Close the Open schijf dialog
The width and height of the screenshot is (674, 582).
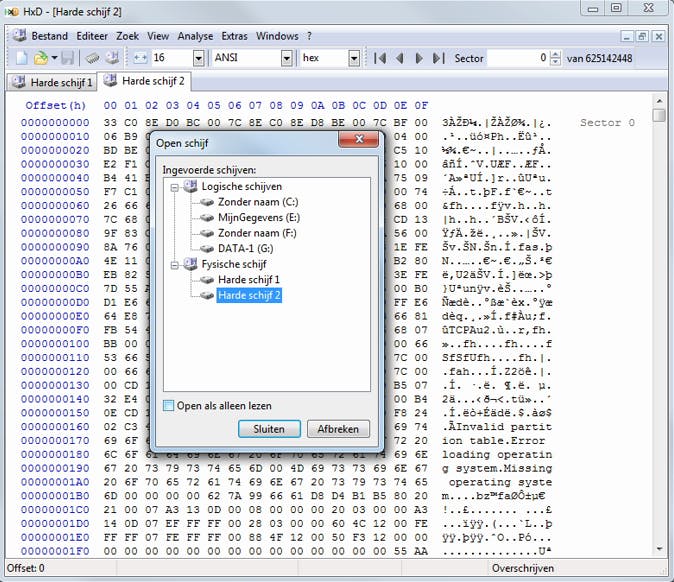[x=358, y=139]
